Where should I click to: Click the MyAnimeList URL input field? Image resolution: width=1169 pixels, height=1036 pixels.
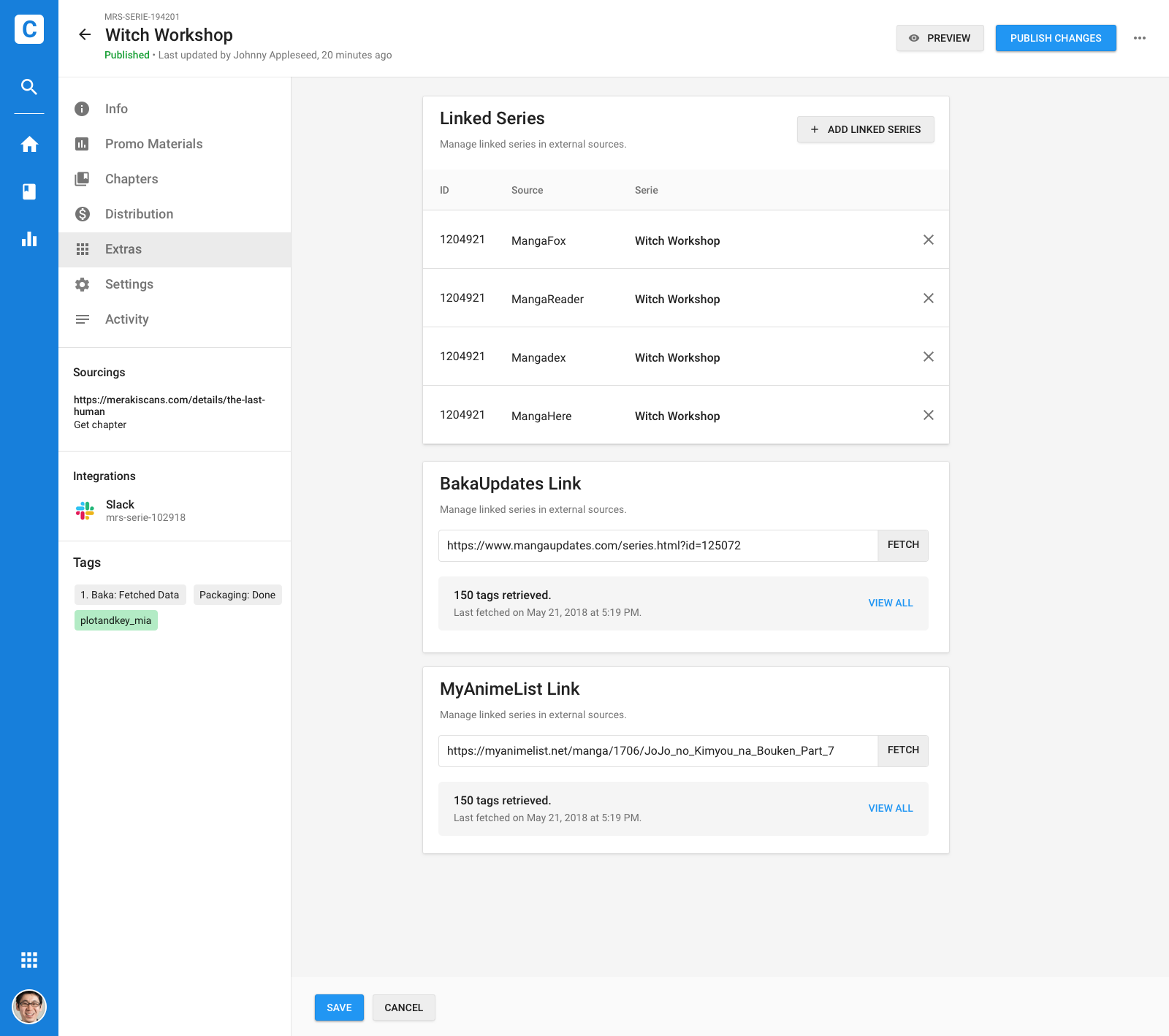tap(658, 751)
